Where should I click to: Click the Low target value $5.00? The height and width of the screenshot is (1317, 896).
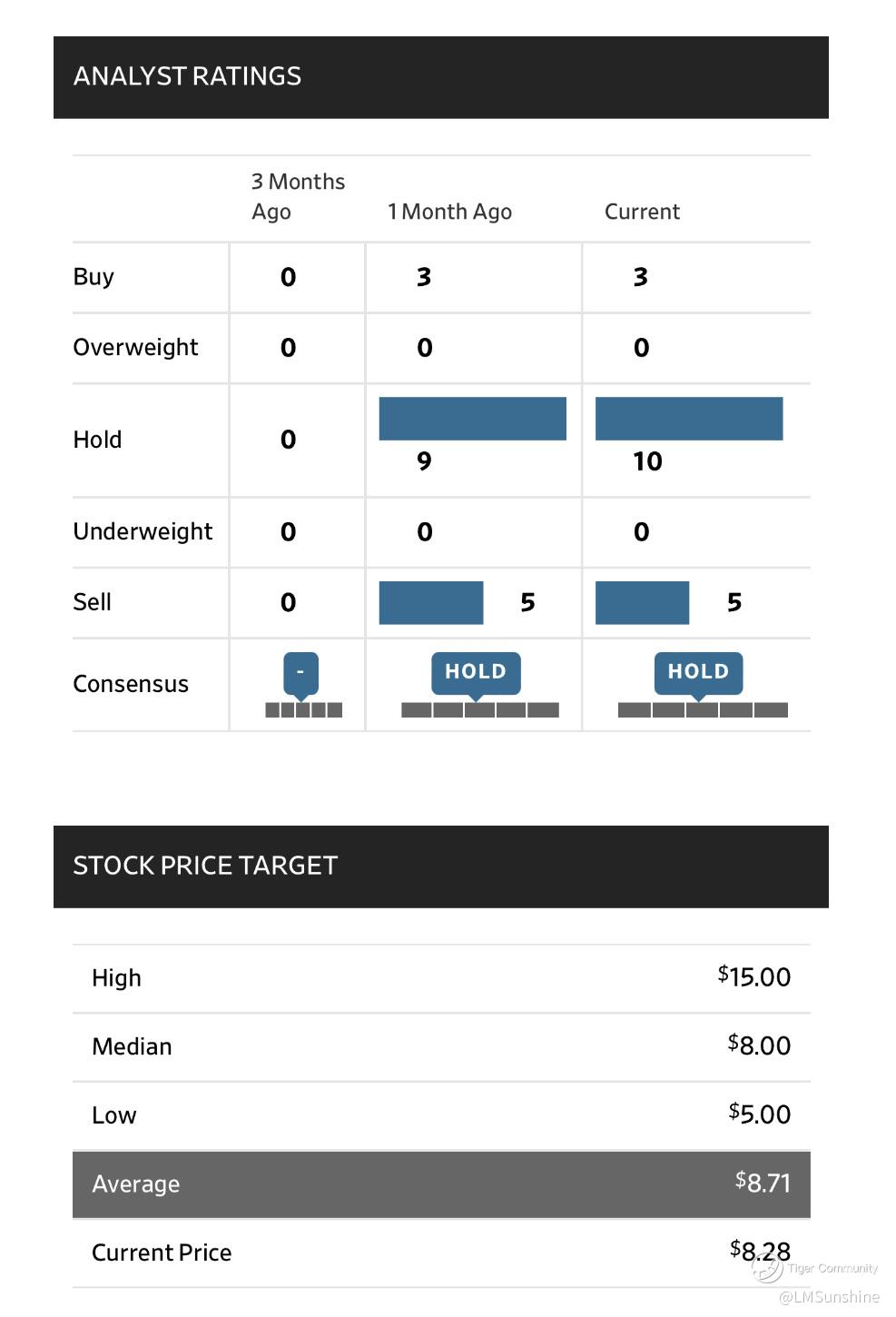(760, 1114)
